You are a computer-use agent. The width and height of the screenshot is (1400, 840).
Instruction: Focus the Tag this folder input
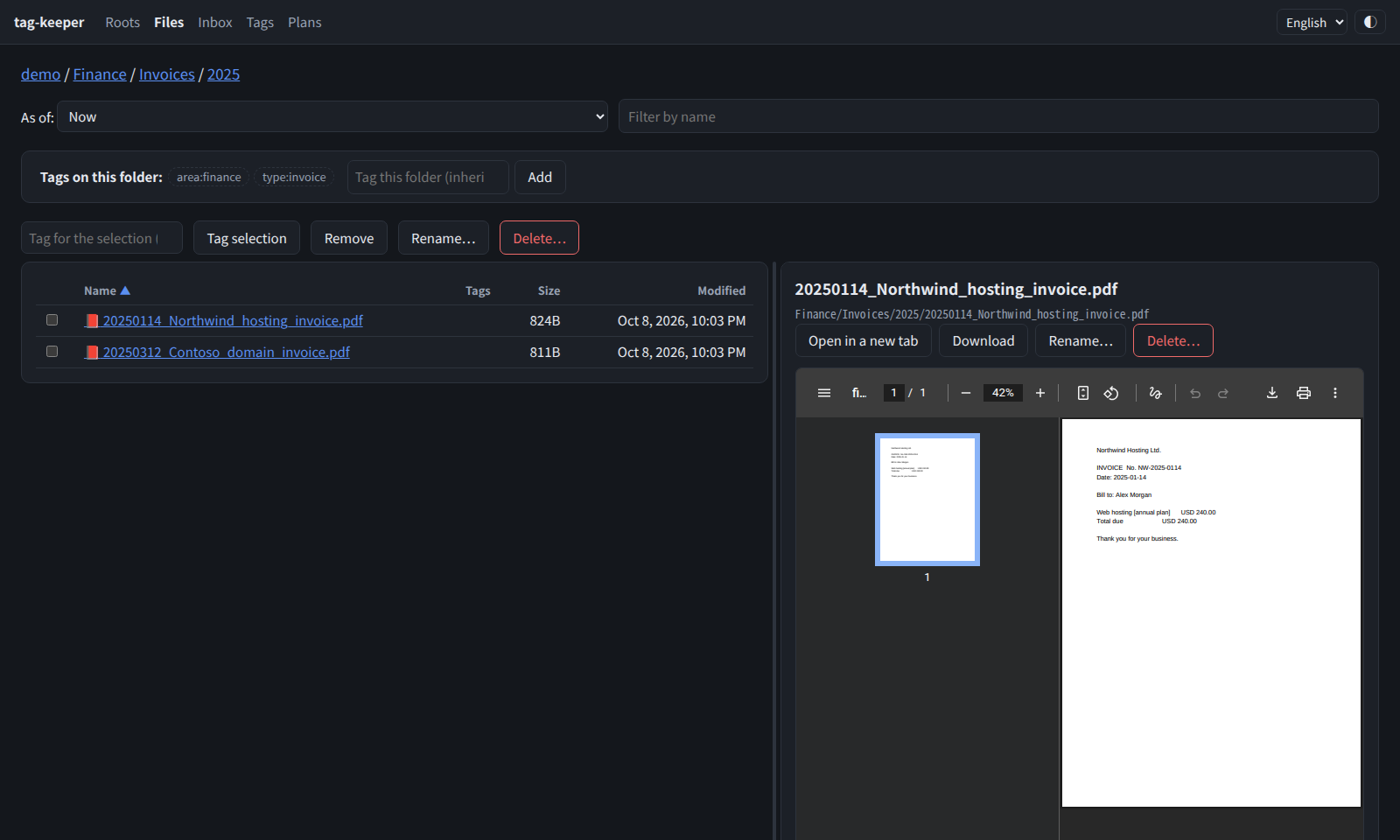(x=428, y=177)
